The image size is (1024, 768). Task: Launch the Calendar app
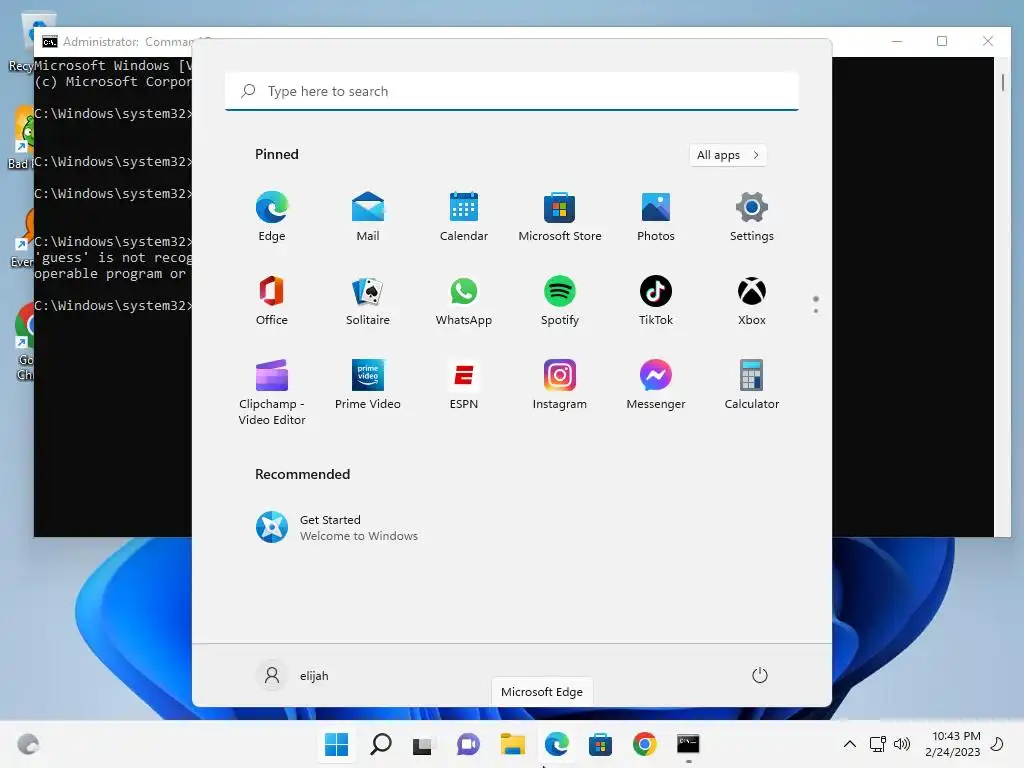click(464, 217)
